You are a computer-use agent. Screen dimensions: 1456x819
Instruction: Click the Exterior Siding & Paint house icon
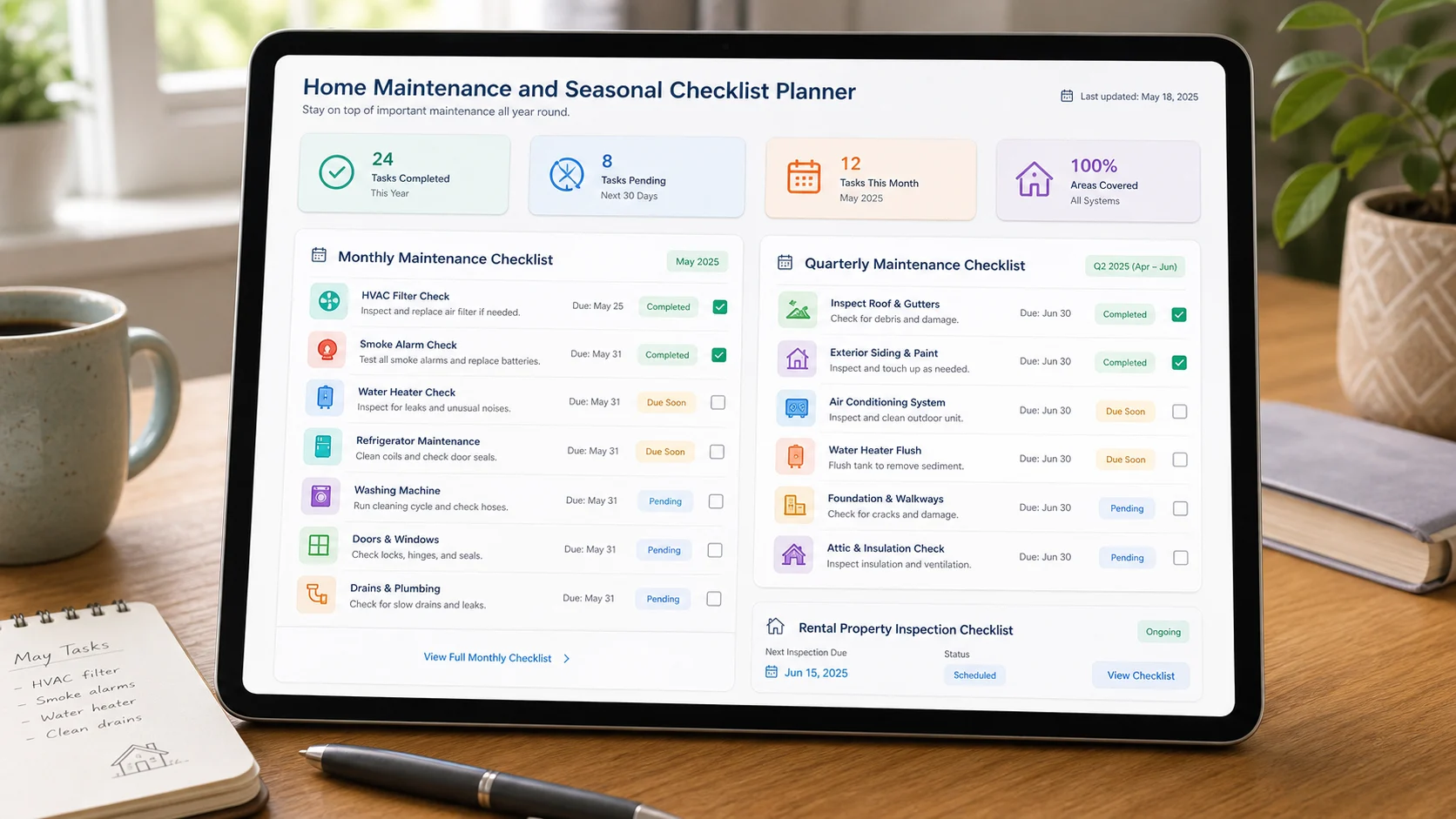click(x=797, y=358)
